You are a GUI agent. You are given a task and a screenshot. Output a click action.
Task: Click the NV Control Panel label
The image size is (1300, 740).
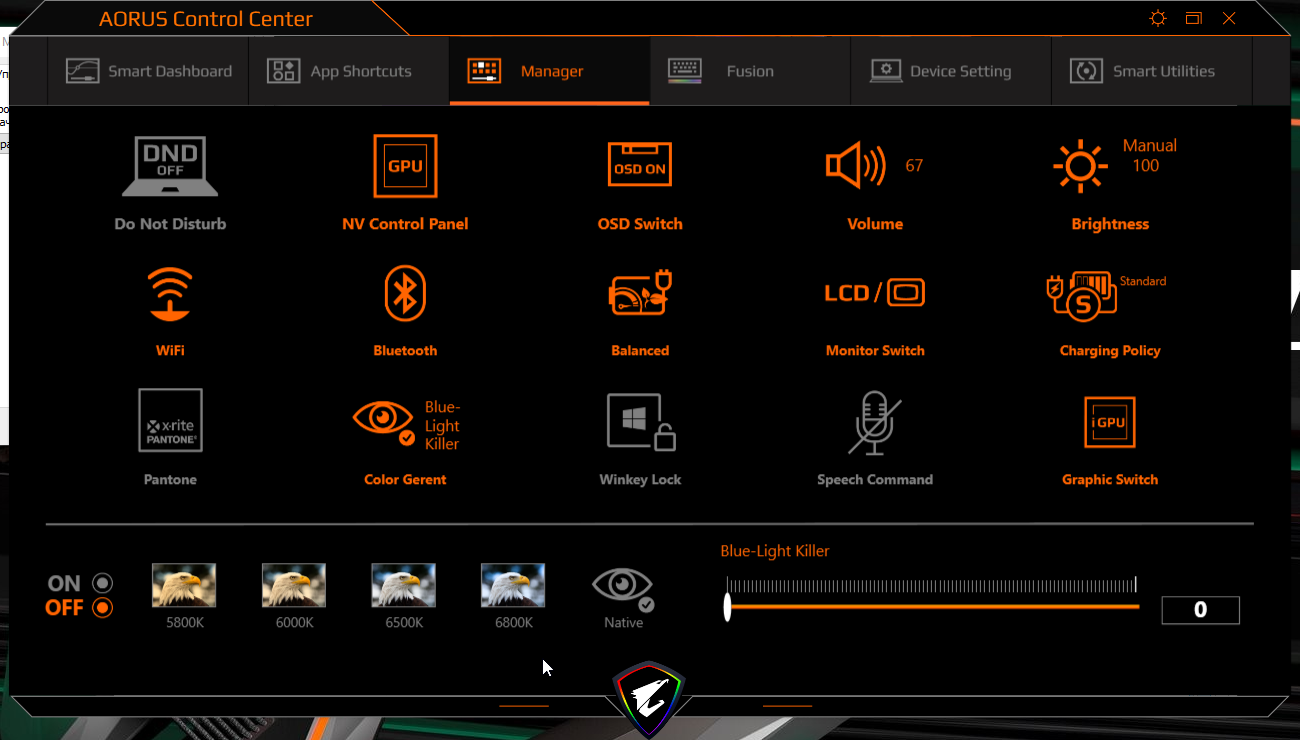point(405,224)
